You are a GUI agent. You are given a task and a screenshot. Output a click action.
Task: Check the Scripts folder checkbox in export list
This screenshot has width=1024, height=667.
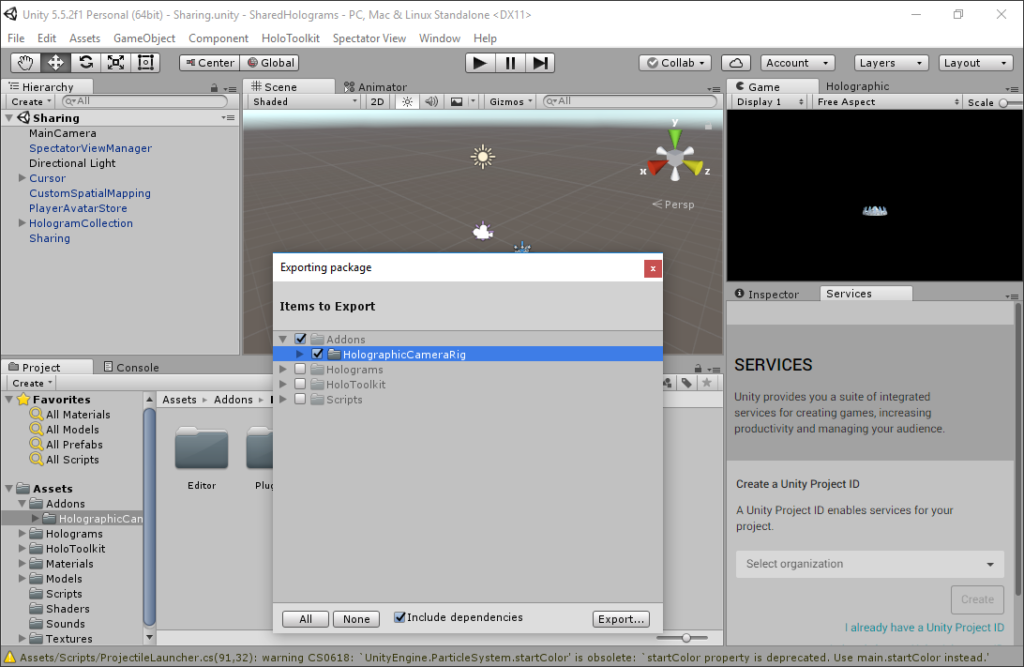pos(300,399)
